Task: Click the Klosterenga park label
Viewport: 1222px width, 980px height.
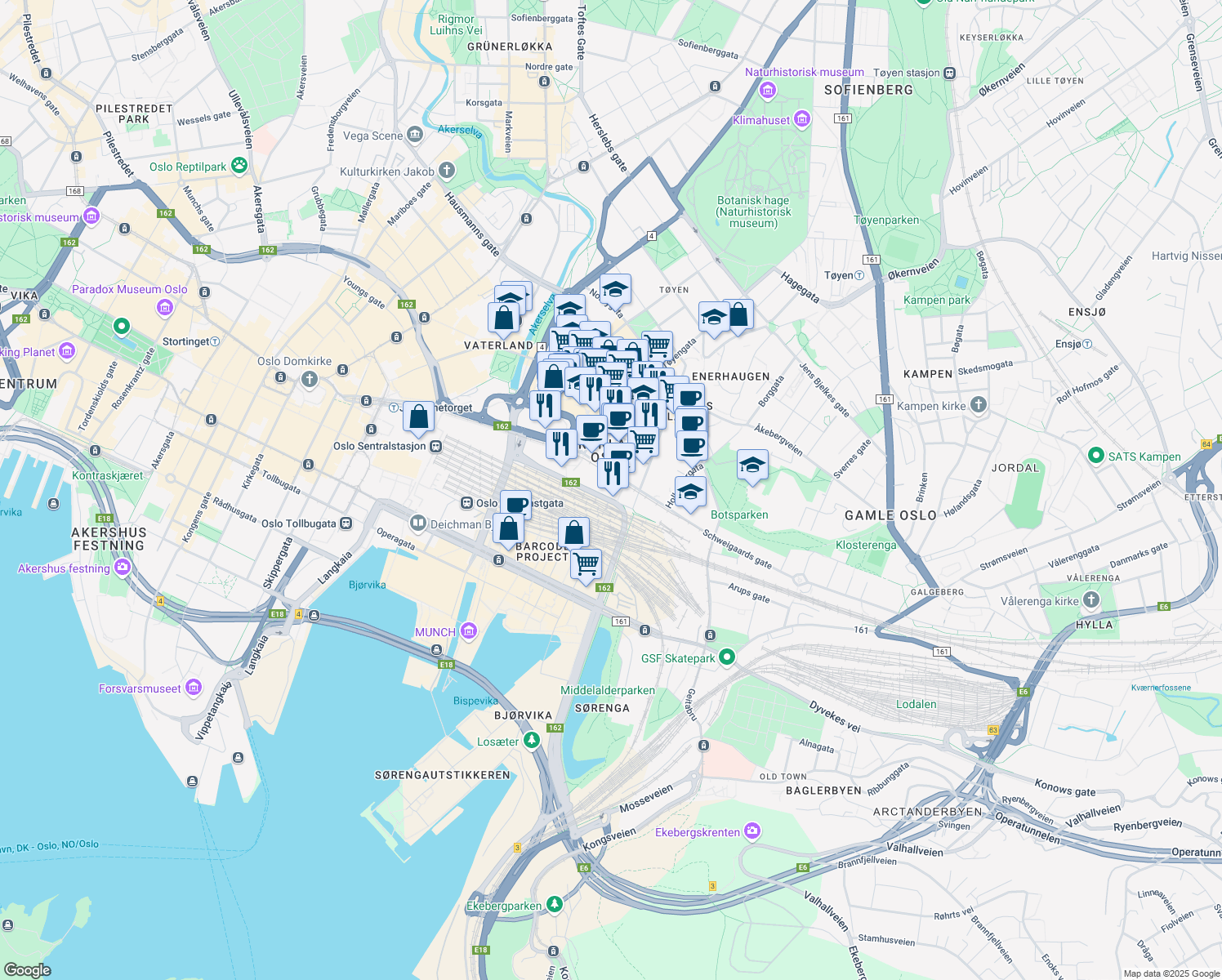Action: [866, 545]
